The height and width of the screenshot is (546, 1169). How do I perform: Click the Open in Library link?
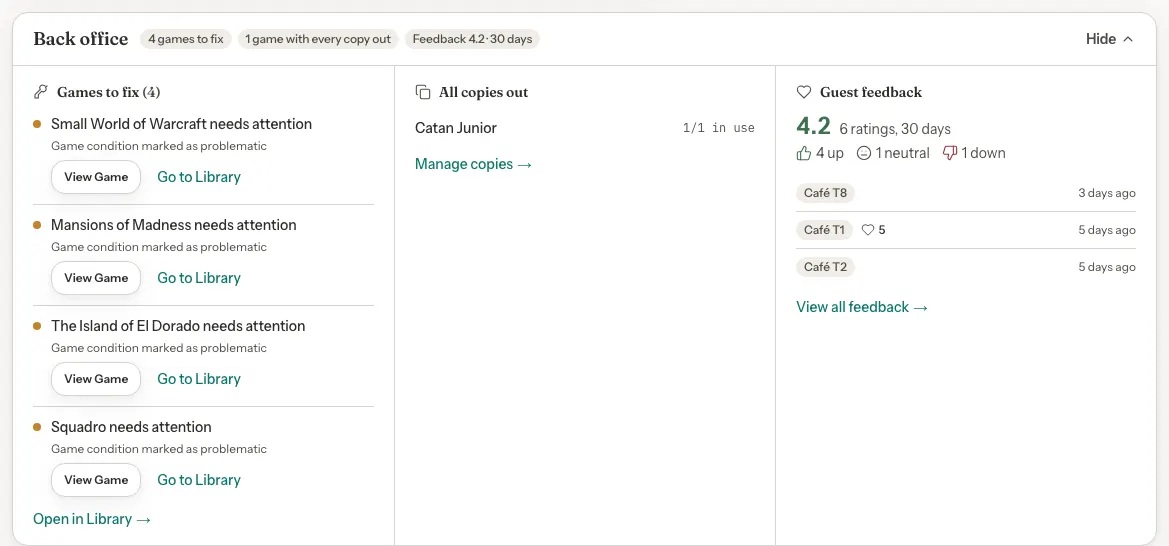(x=92, y=519)
